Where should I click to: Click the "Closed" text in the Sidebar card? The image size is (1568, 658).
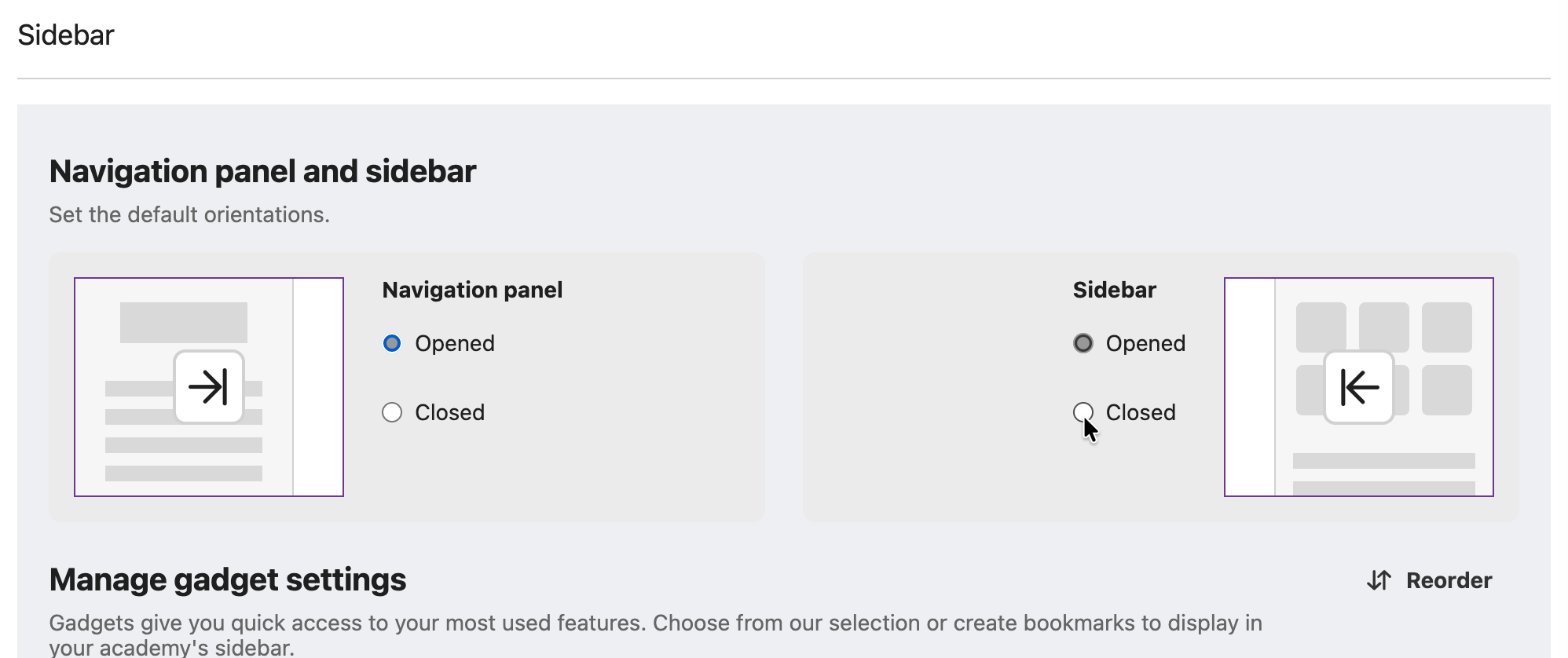[x=1141, y=412]
